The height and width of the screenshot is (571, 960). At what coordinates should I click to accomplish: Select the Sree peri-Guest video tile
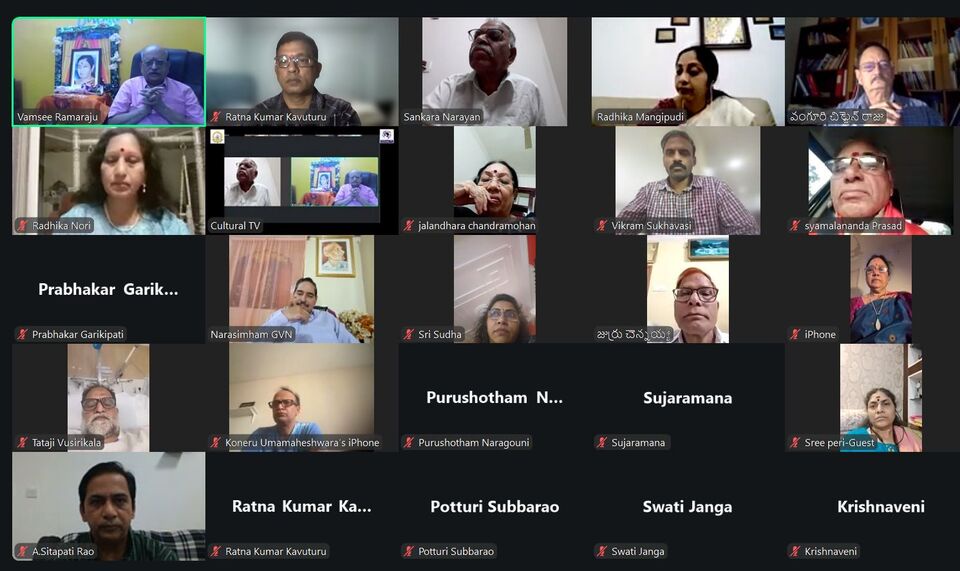881,398
